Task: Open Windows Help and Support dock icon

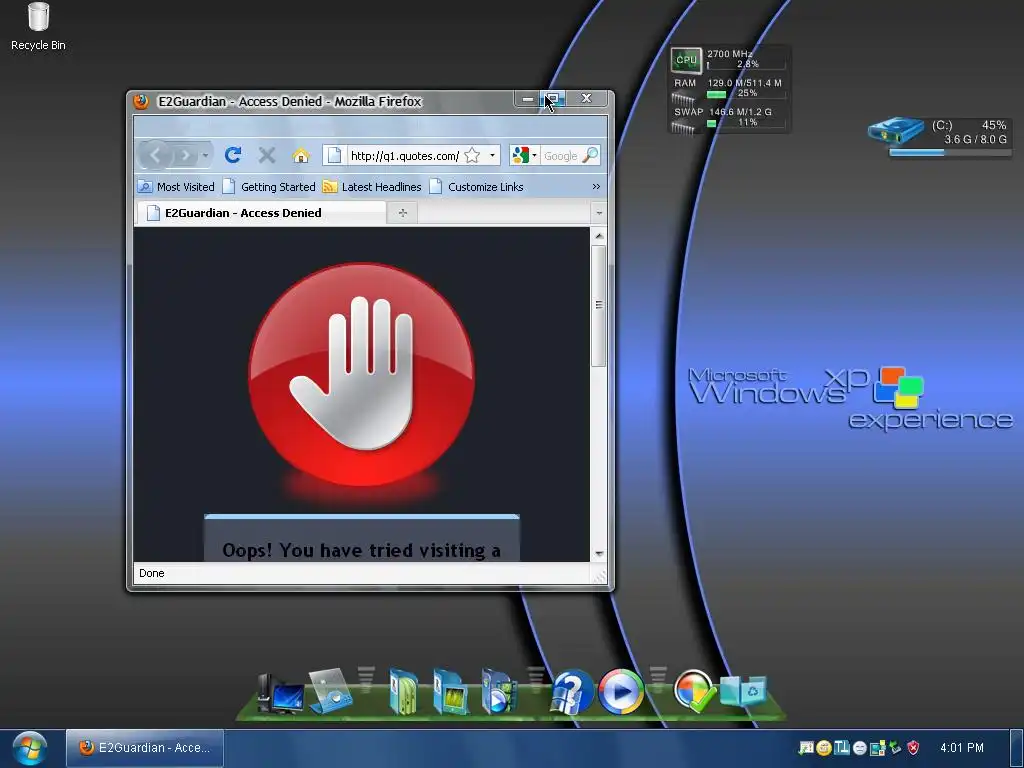Action: [571, 692]
